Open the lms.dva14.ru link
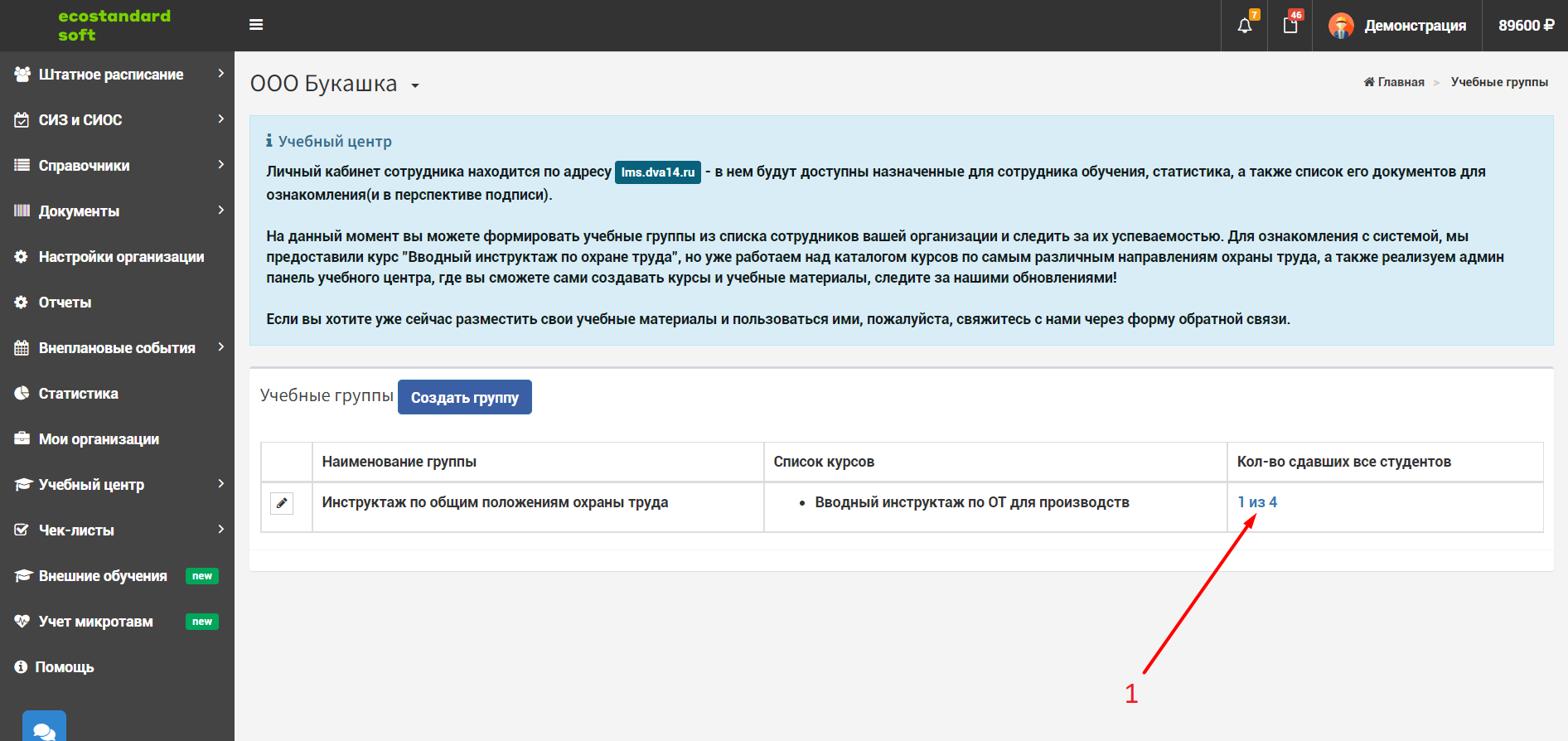 pyautogui.click(x=658, y=172)
